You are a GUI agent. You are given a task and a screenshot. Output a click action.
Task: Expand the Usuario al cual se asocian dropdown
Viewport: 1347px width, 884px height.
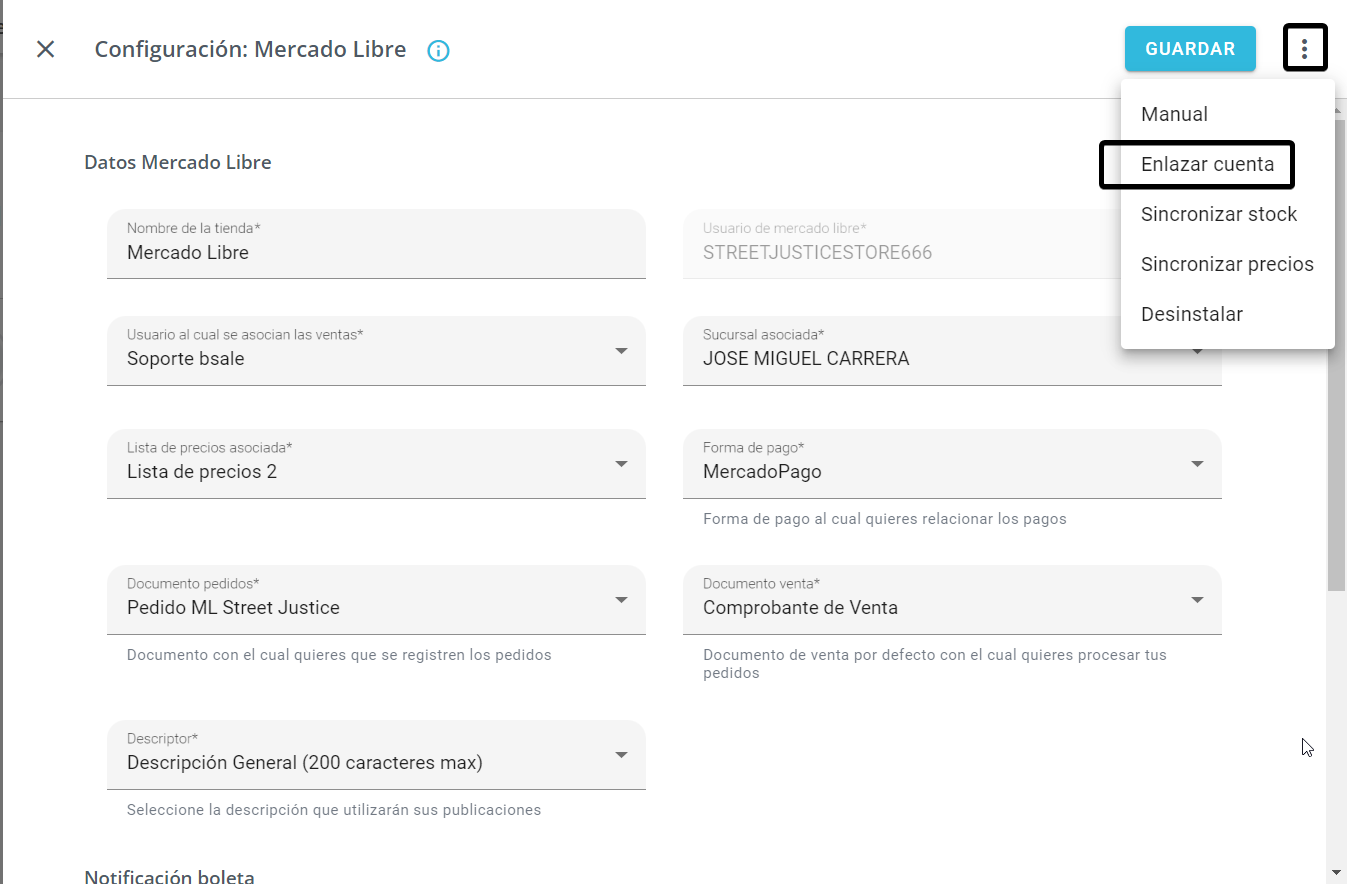621,351
